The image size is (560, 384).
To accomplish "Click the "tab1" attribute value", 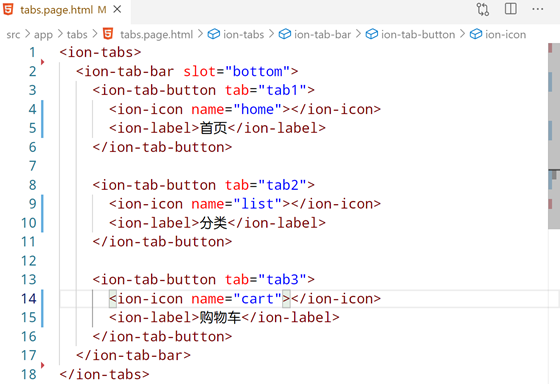I will click(282, 90).
